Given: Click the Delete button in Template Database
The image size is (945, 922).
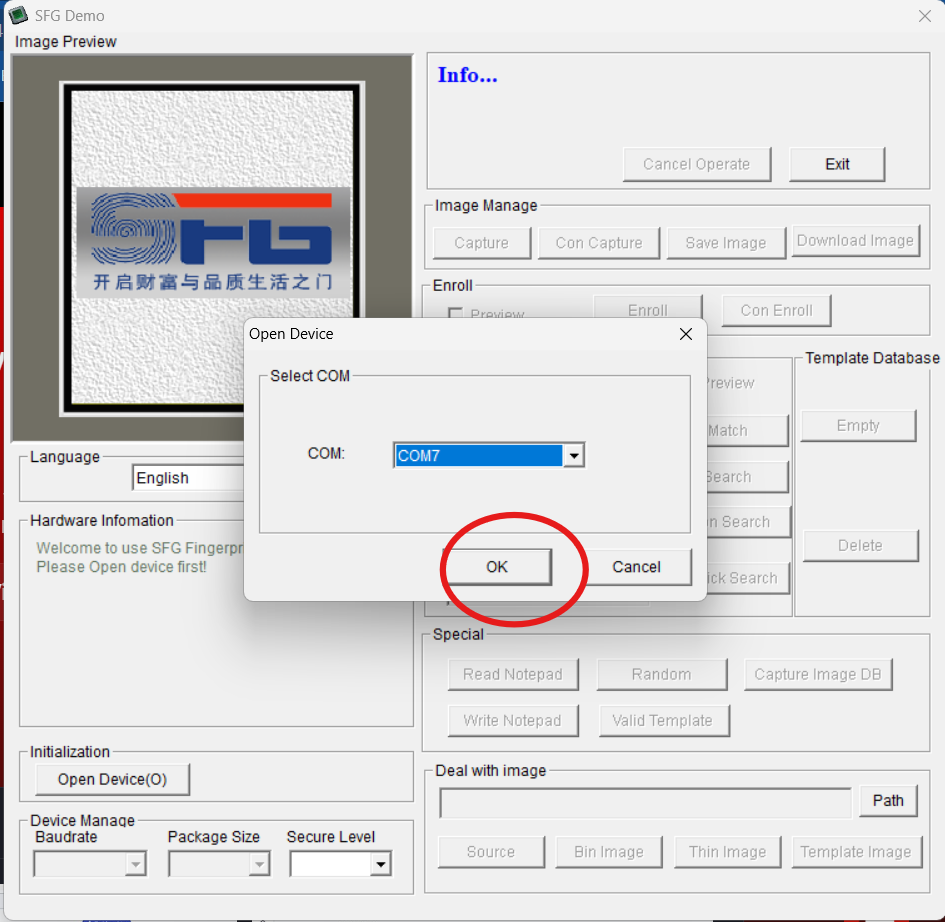Looking at the screenshot, I should click(860, 545).
